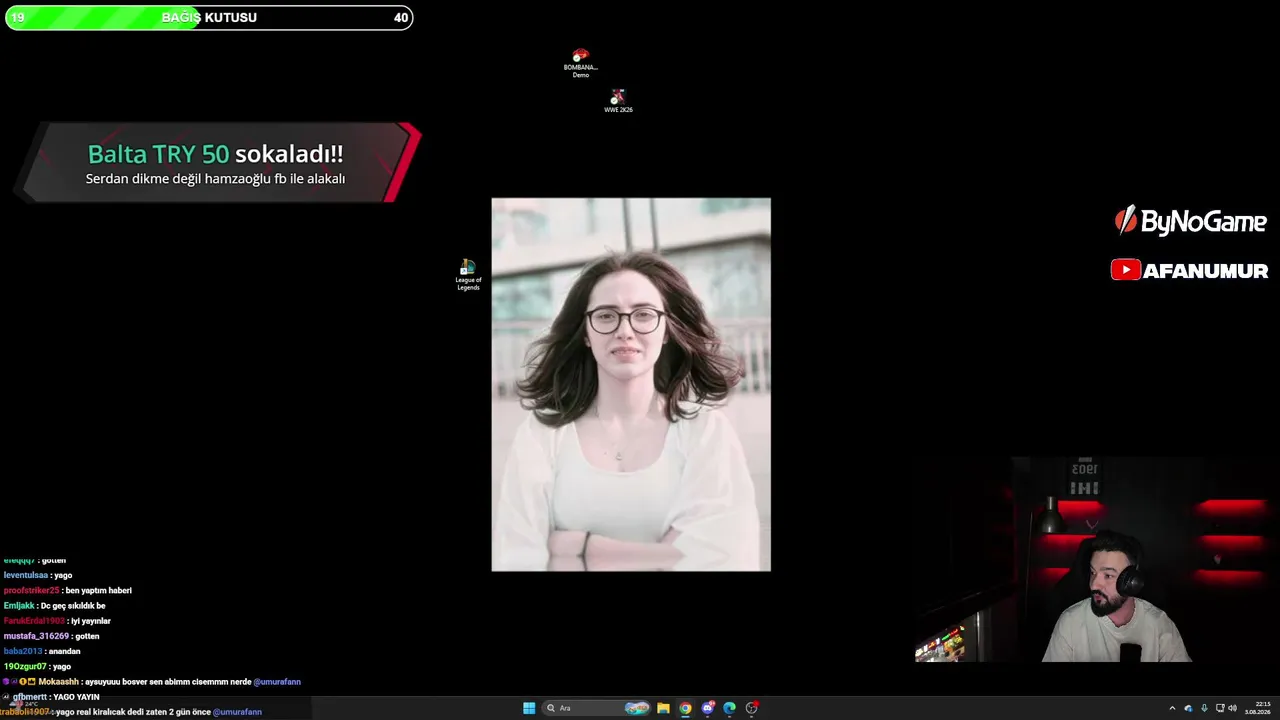Click the portrait photo of the woman
1280x720 pixels.
pos(631,384)
